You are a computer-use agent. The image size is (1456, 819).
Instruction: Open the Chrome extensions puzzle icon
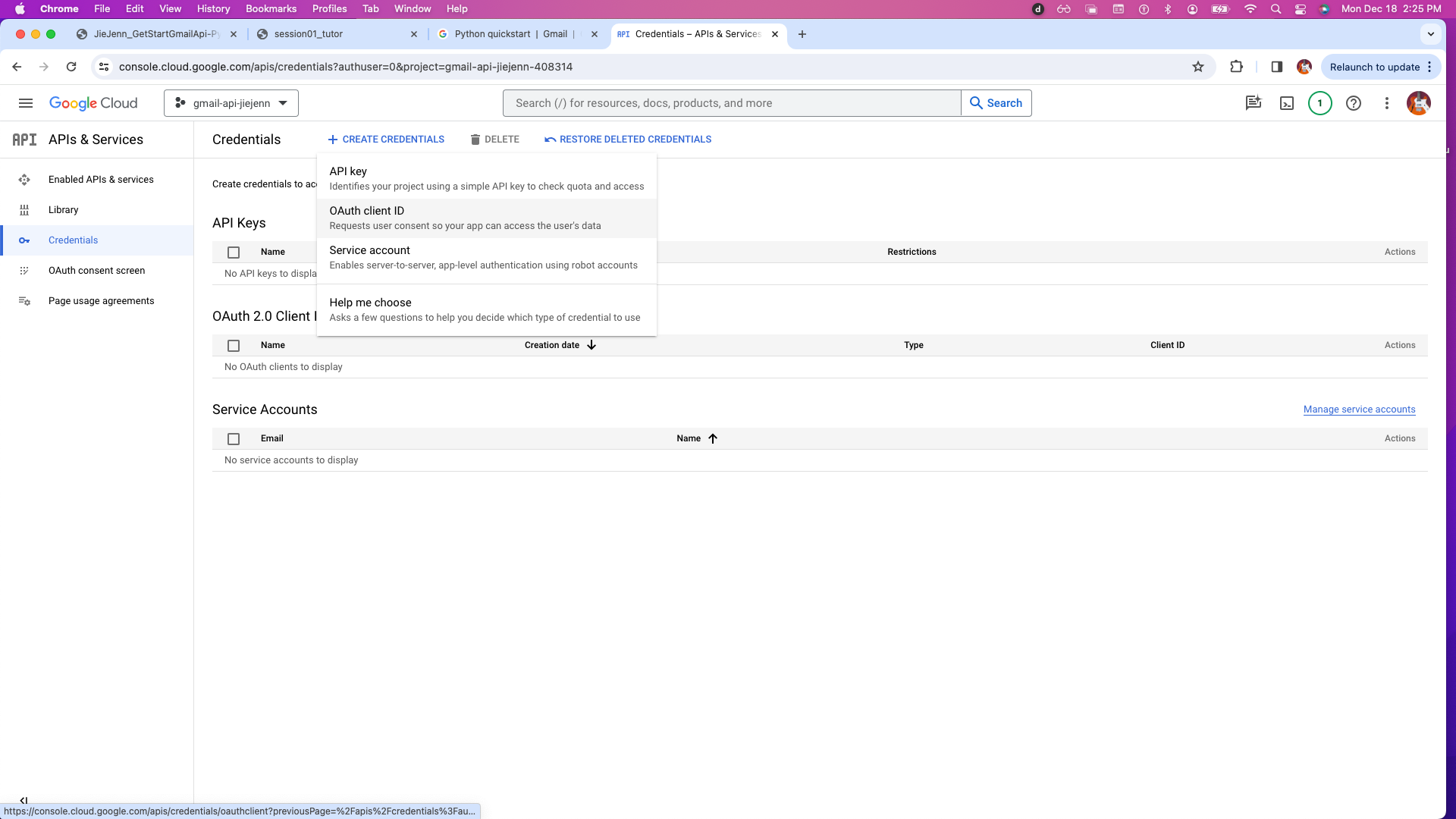(1237, 67)
